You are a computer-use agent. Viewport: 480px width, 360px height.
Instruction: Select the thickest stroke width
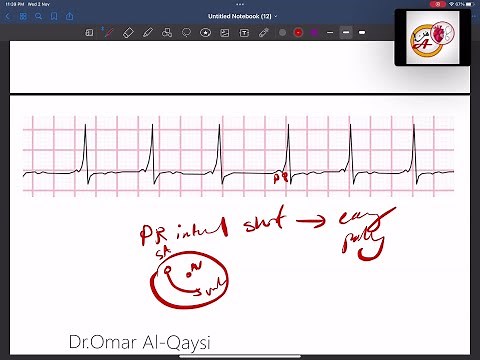pyautogui.click(x=362, y=33)
